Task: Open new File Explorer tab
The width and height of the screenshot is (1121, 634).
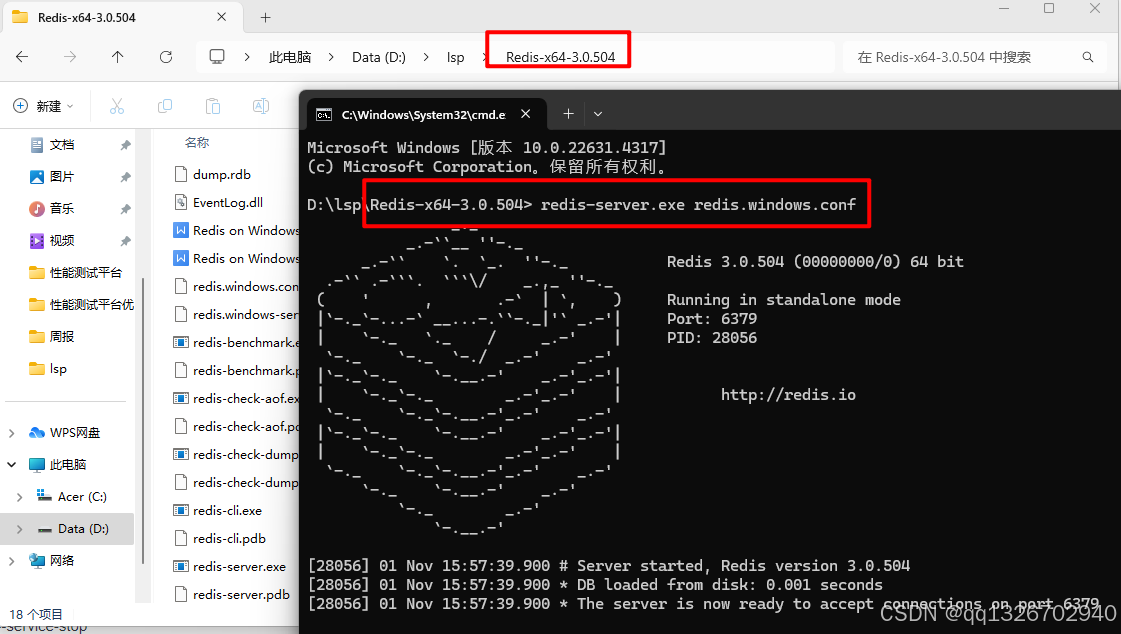Action: (x=265, y=17)
